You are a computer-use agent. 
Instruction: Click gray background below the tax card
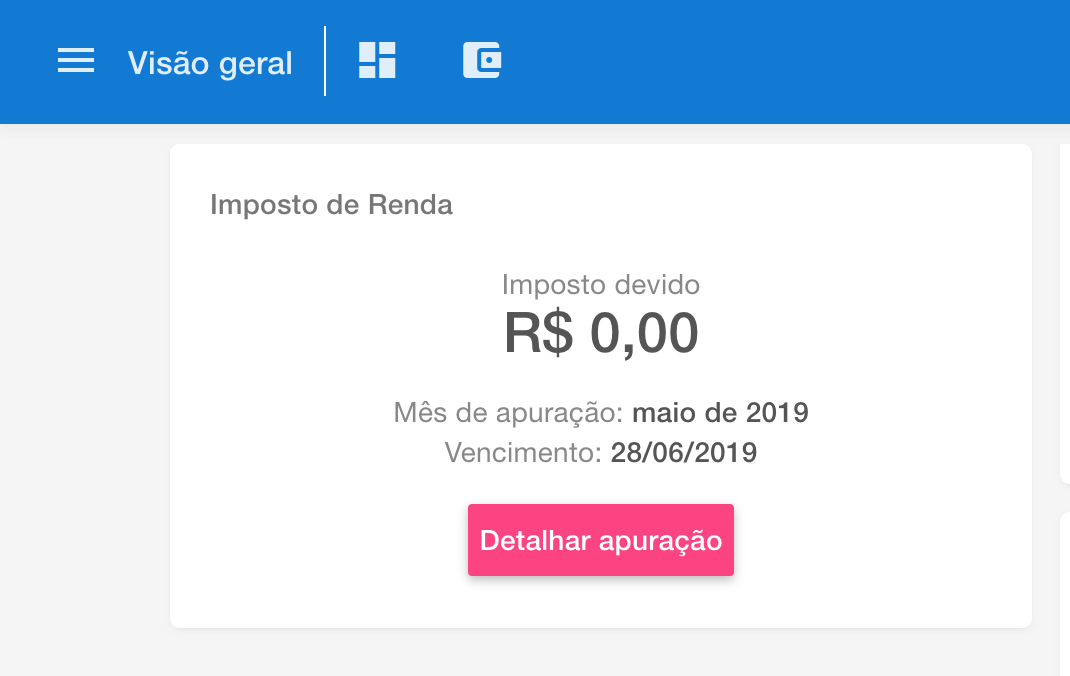coord(600,654)
